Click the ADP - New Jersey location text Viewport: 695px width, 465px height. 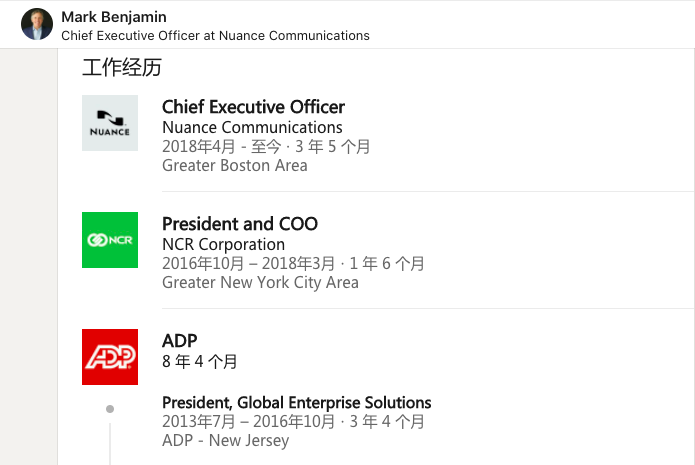pyautogui.click(x=226, y=440)
